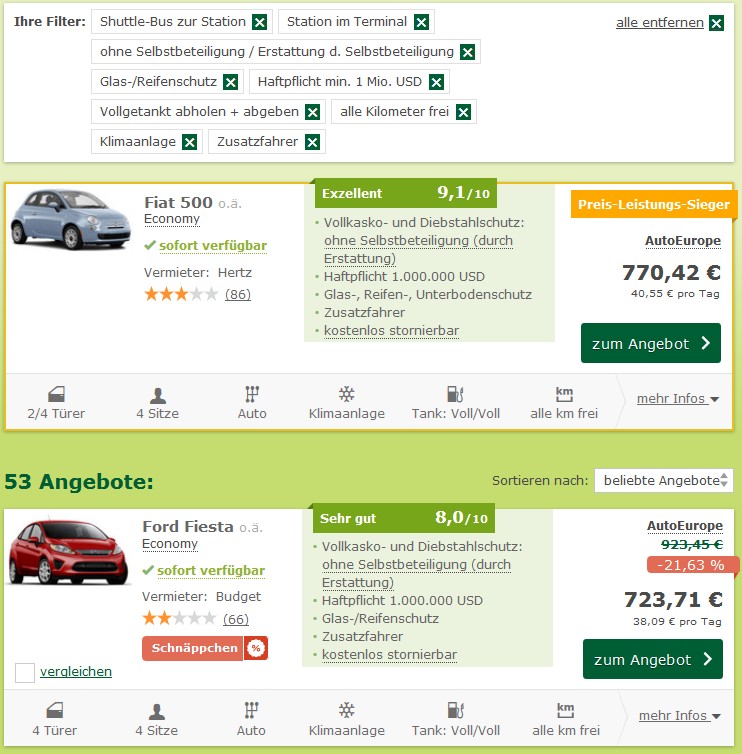
Task: Click zum Angebot for the Ford Fiesta
Action: (652, 660)
